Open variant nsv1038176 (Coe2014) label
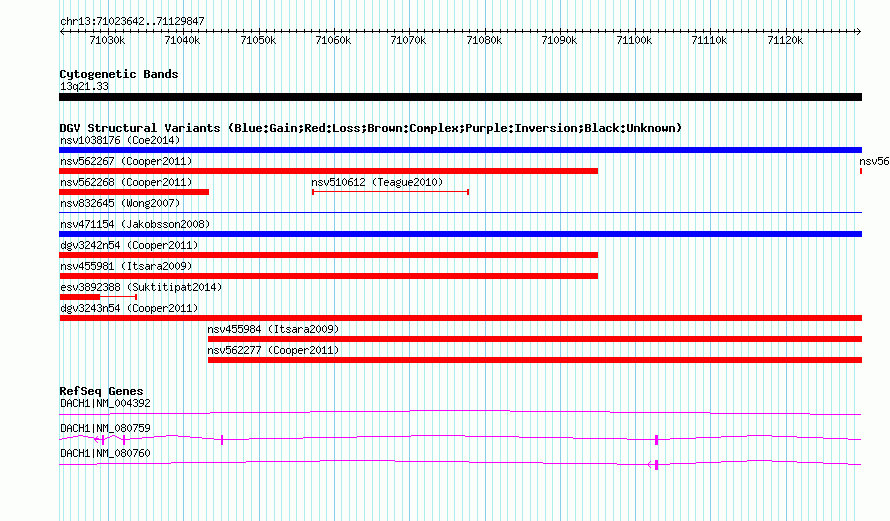Image resolution: width=890 pixels, height=521 pixels. click(x=120, y=140)
